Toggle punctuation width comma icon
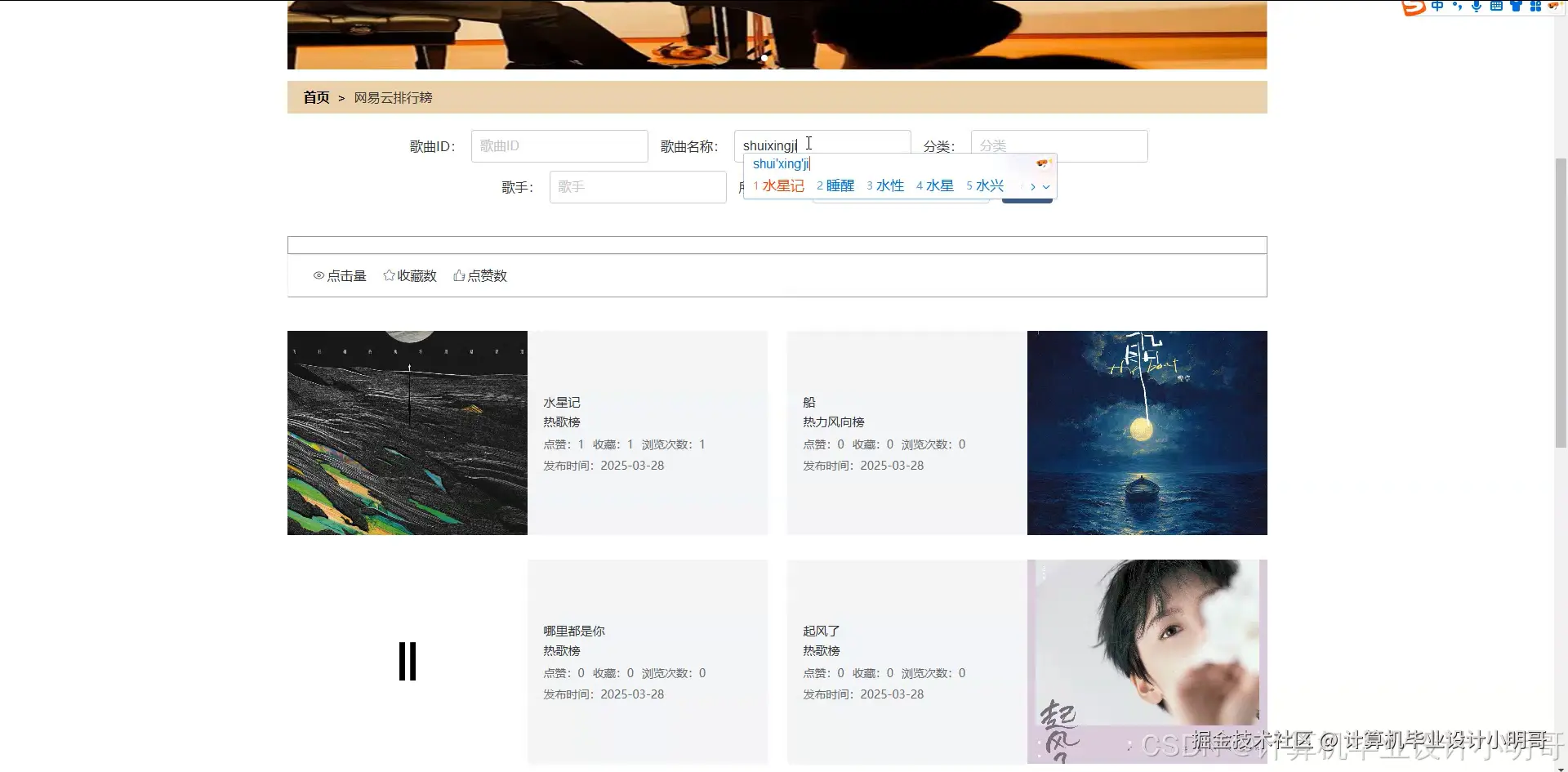The width and height of the screenshot is (1568, 772). pos(1457,7)
